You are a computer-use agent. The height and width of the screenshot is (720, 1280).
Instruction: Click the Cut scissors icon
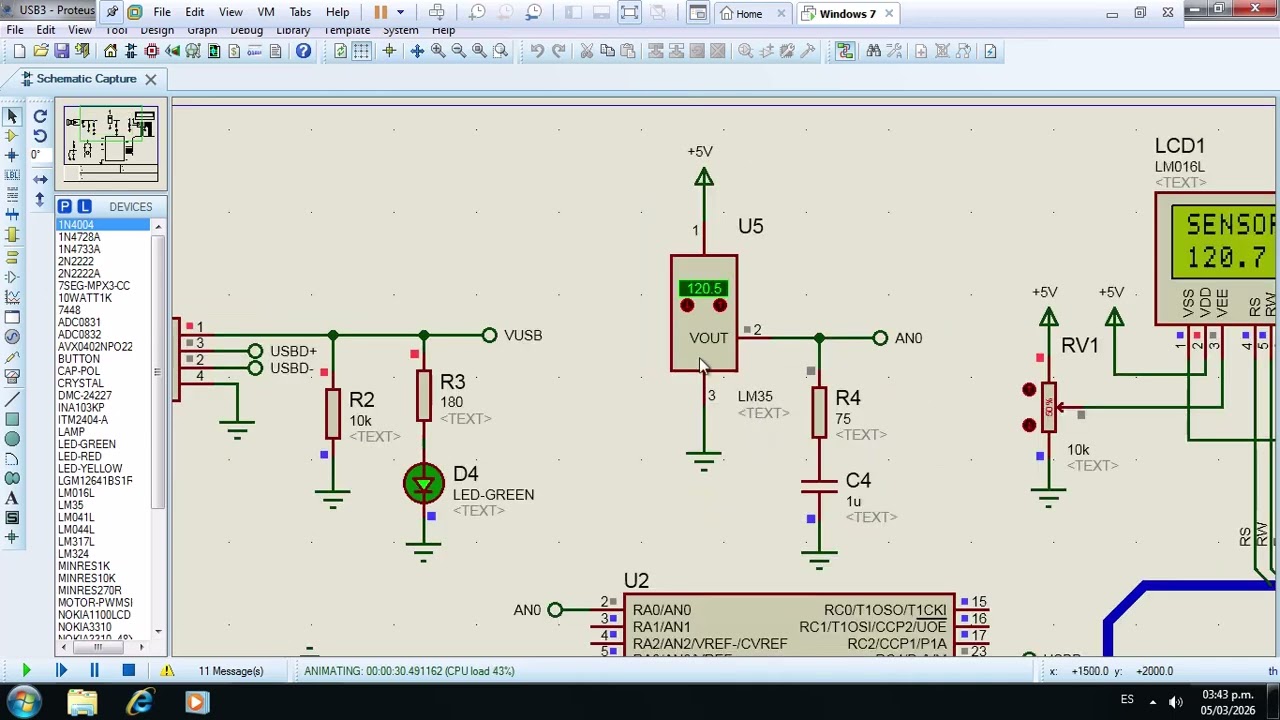[x=587, y=51]
